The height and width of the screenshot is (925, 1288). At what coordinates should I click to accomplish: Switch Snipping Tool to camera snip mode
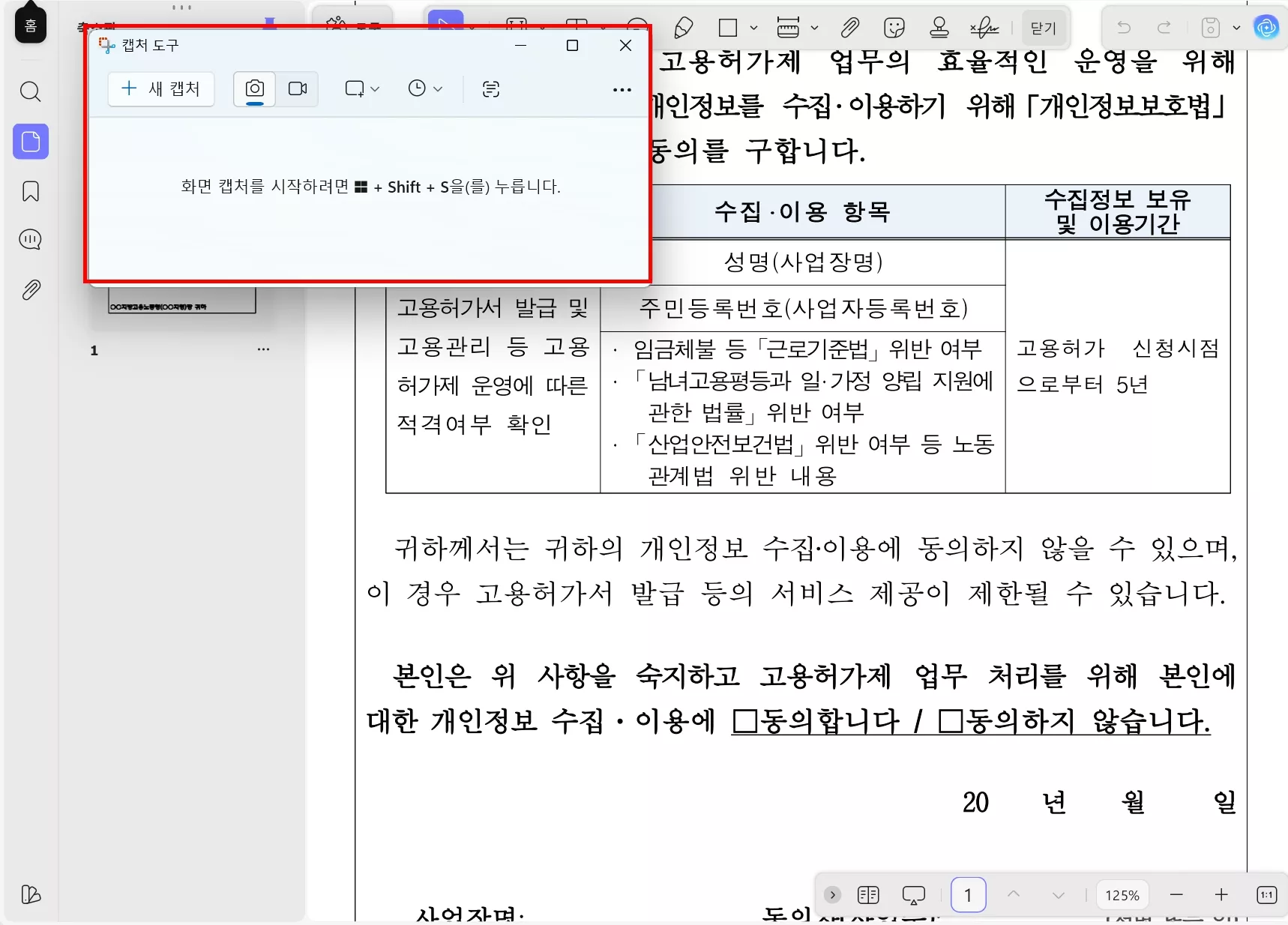(253, 88)
